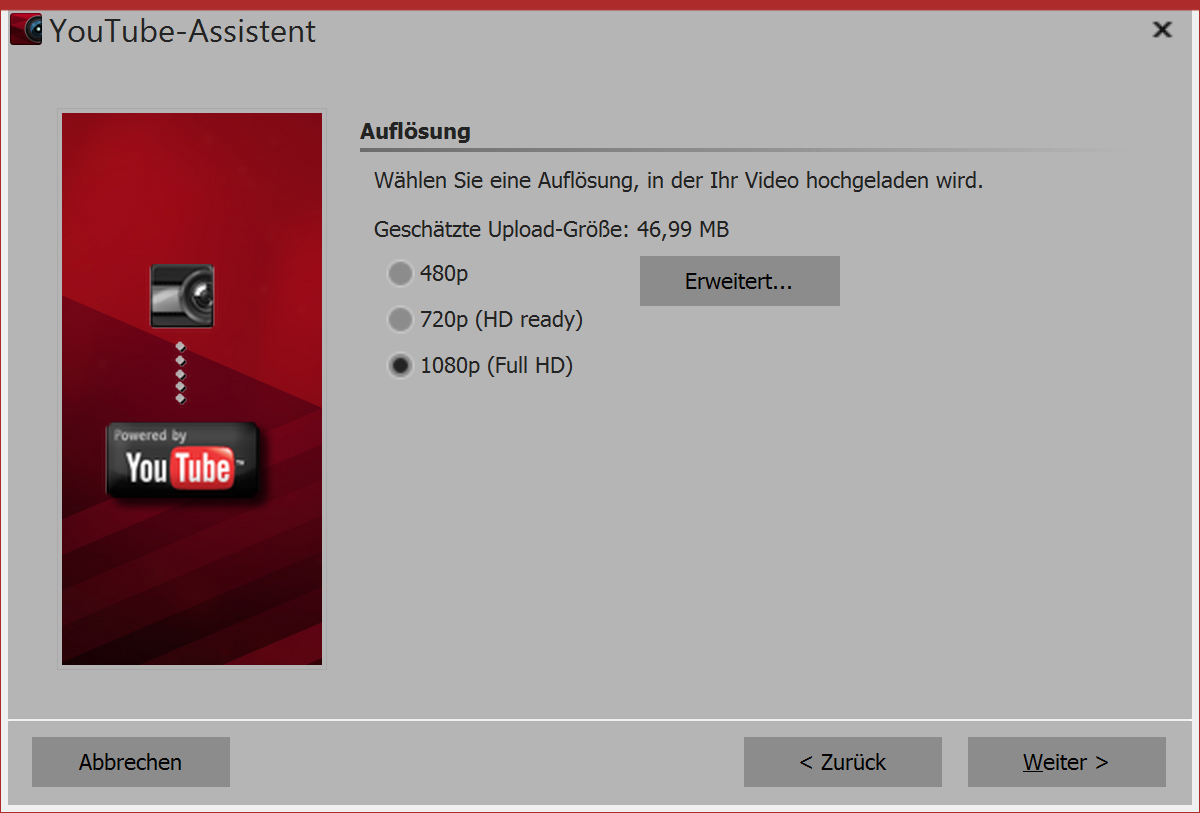Select the 480p radio circle
This screenshot has height=813, width=1200.
tap(400, 273)
